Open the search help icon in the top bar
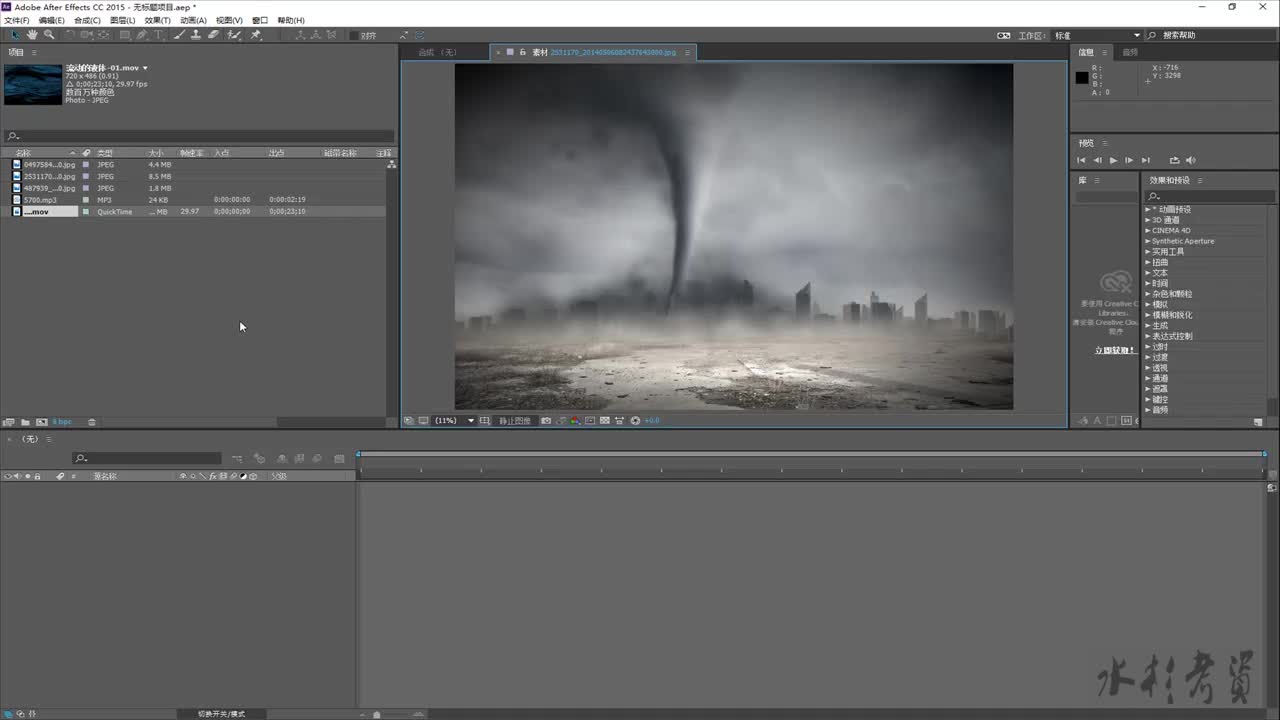 1152,35
